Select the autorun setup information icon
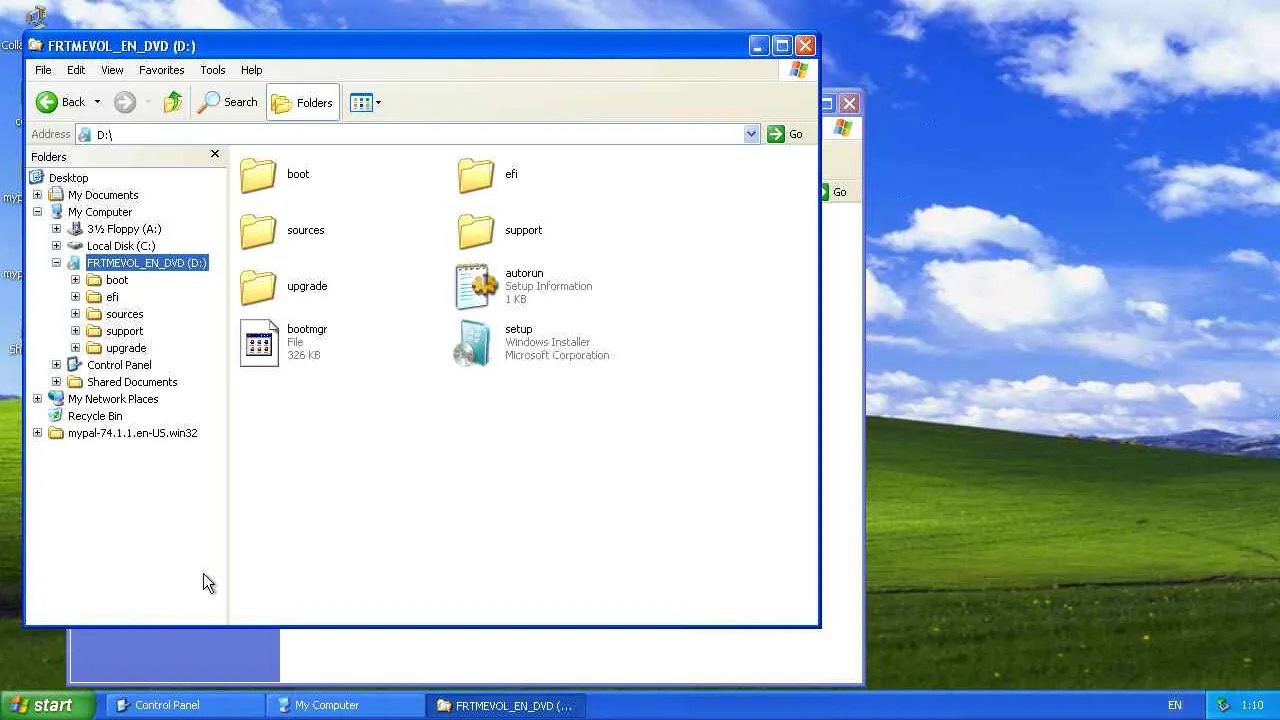This screenshot has width=1280, height=720. point(476,287)
